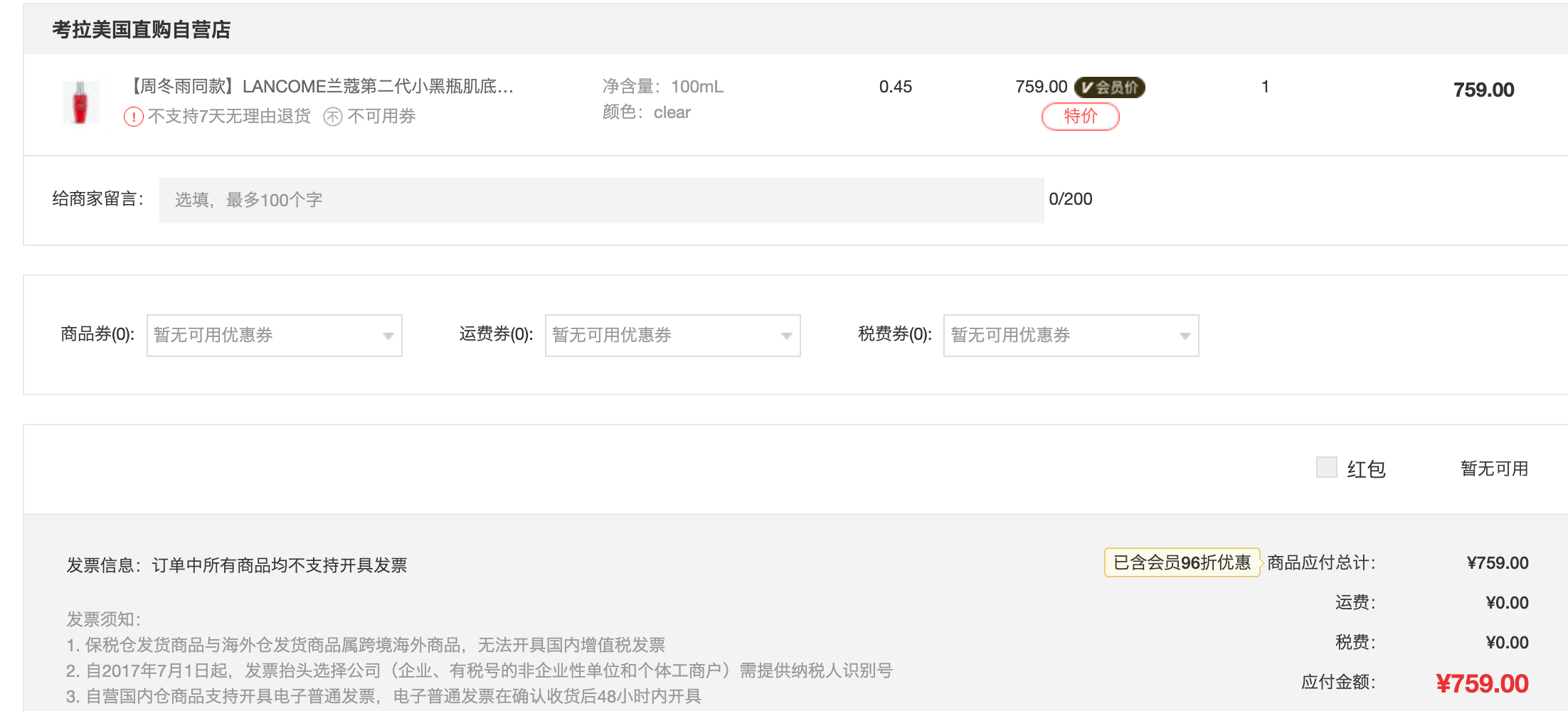Click the 考拉美国直购自营店 store name
Viewport: 1568px width, 711px height.
[x=142, y=30]
